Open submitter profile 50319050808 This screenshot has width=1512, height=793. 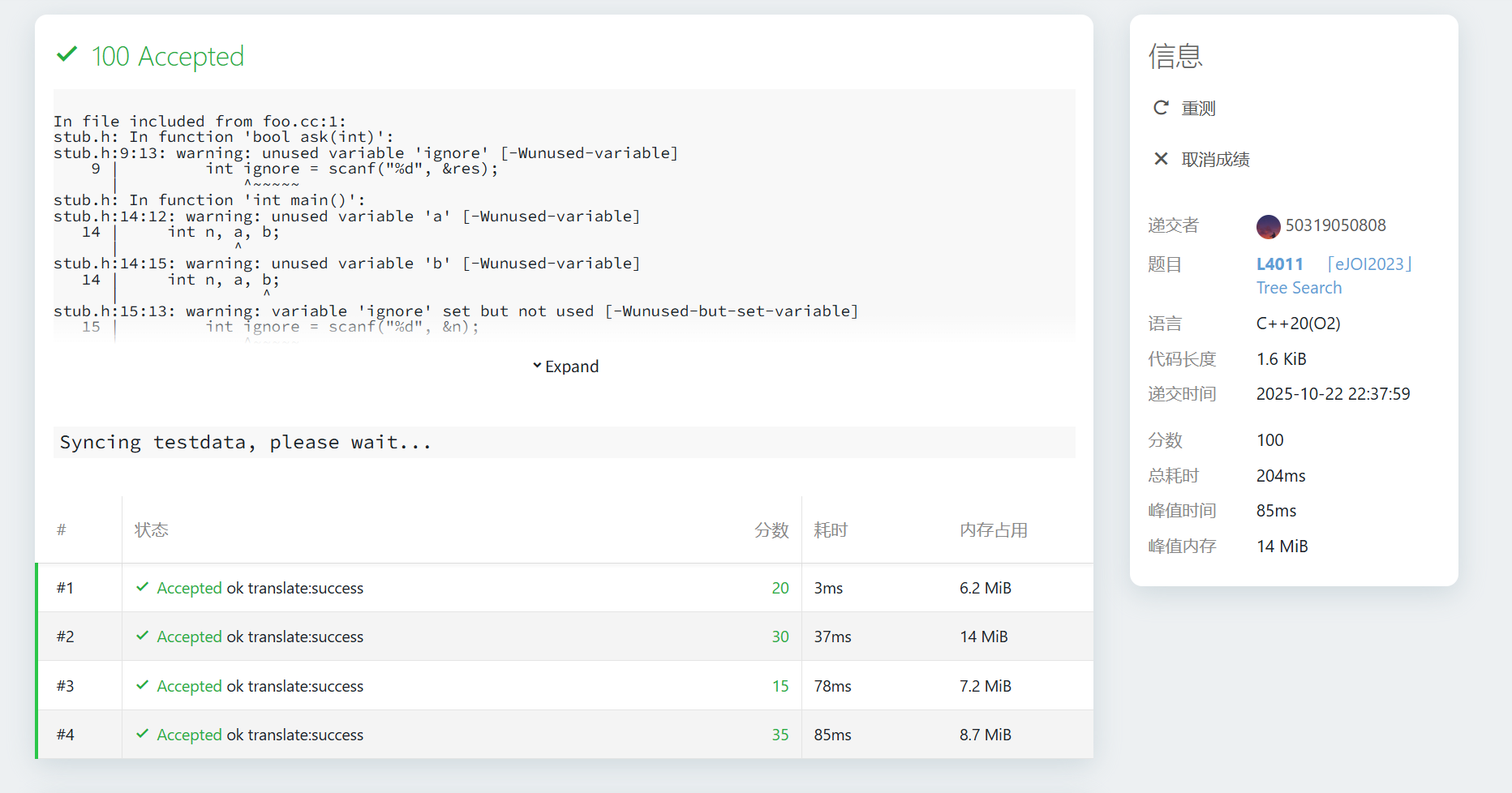click(1335, 225)
